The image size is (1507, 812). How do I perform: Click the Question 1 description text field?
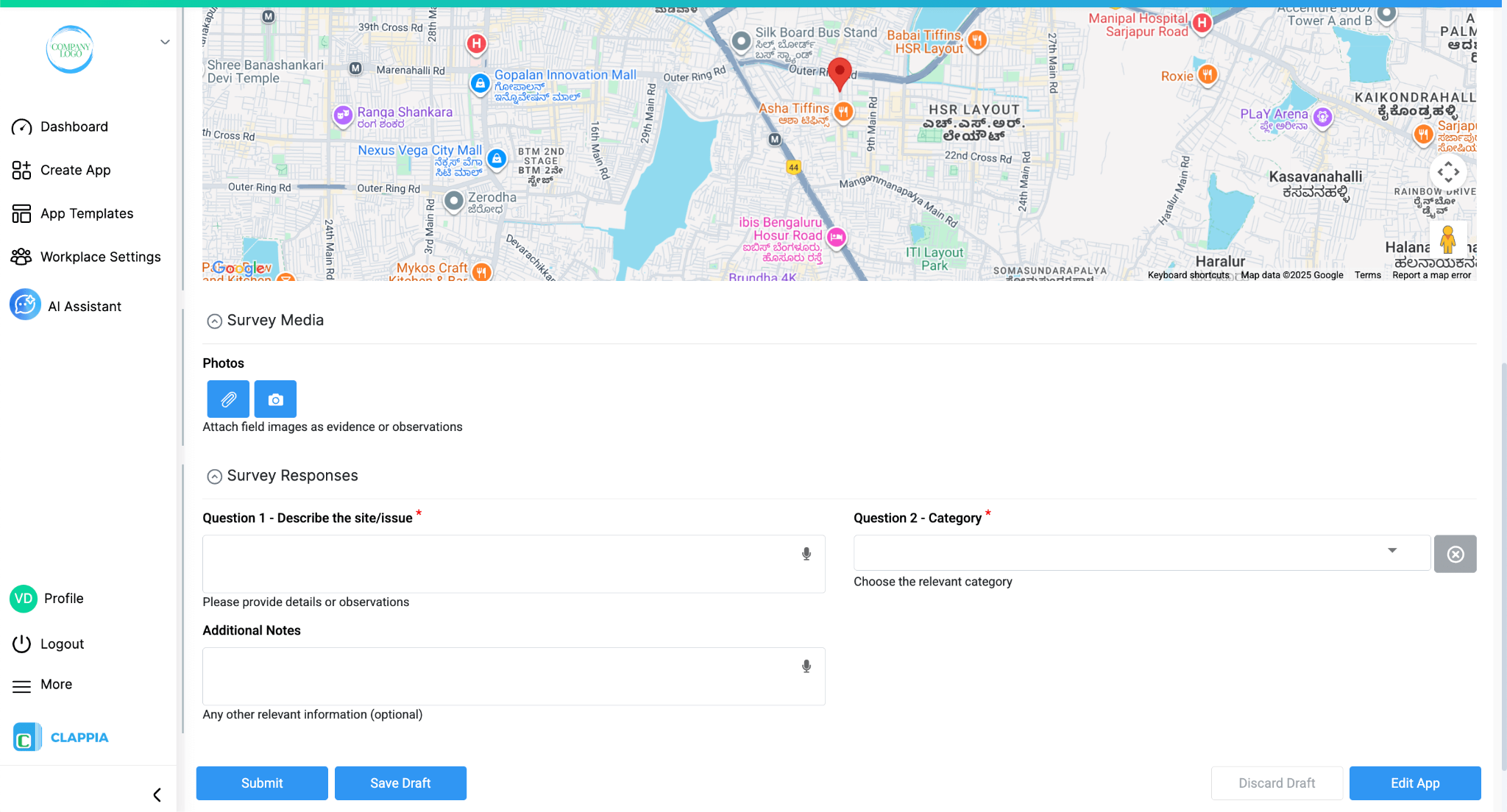[x=500, y=563]
